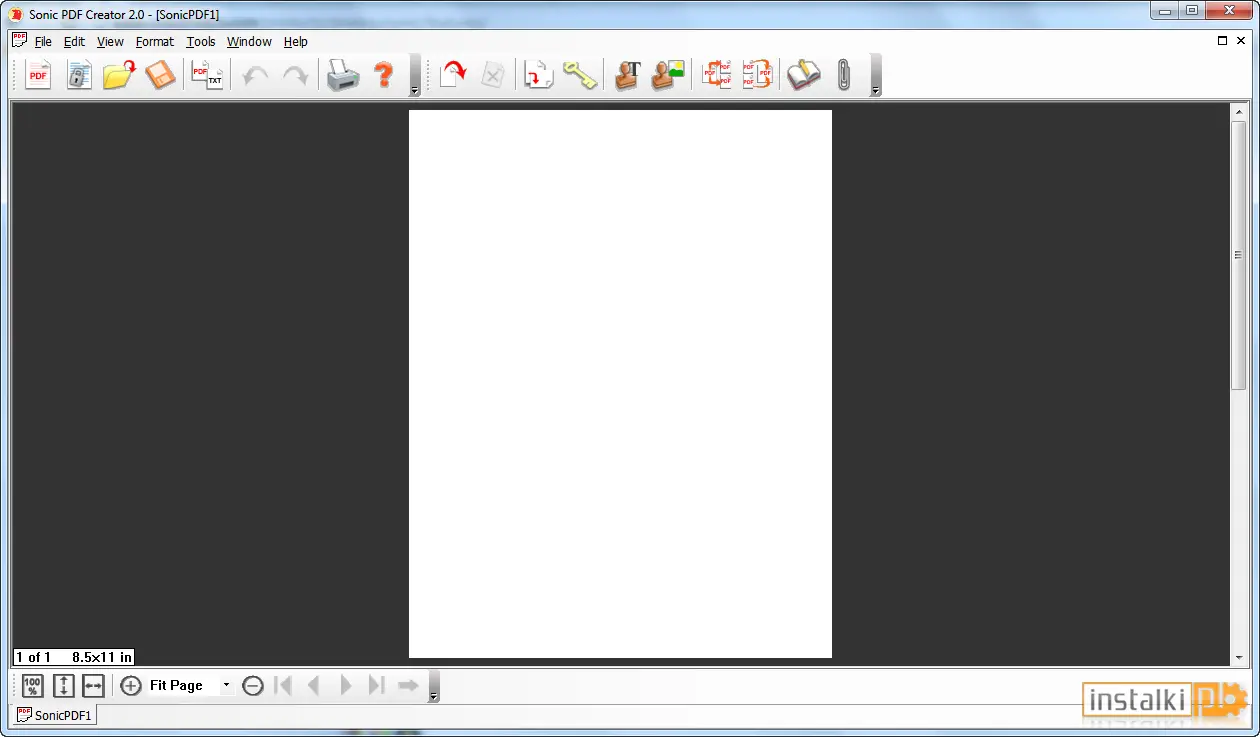
Task: Click the redo arrow icon
Action: pos(295,75)
